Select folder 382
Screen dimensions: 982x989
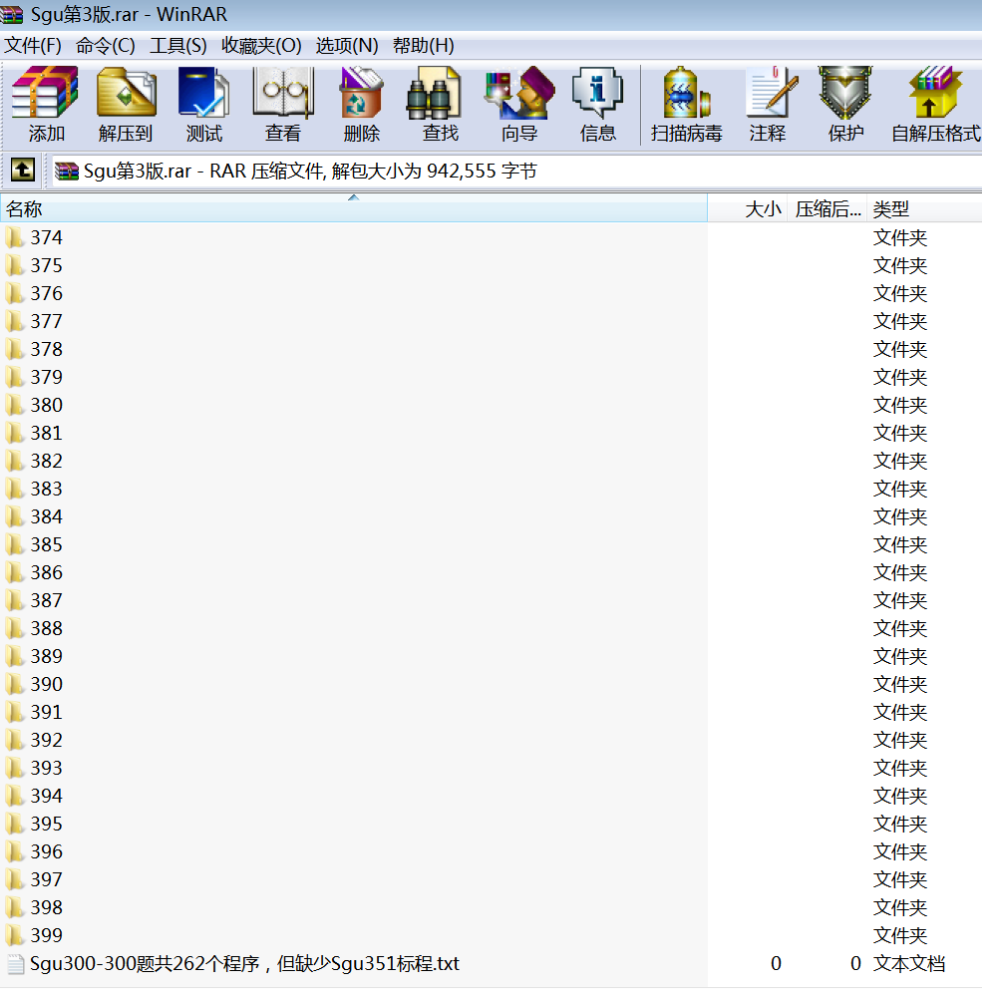tap(46, 461)
